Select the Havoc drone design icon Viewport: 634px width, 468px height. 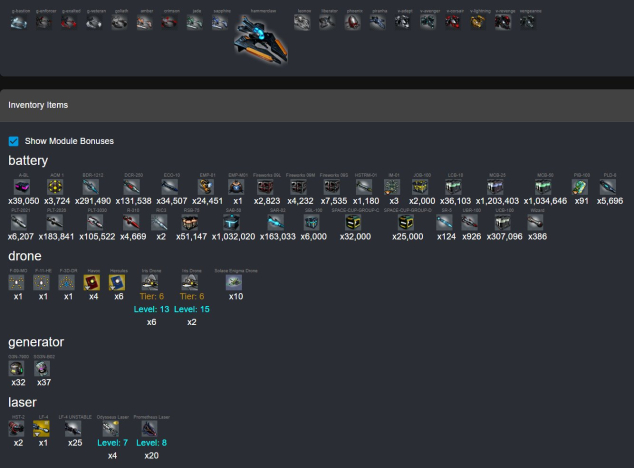(93, 284)
